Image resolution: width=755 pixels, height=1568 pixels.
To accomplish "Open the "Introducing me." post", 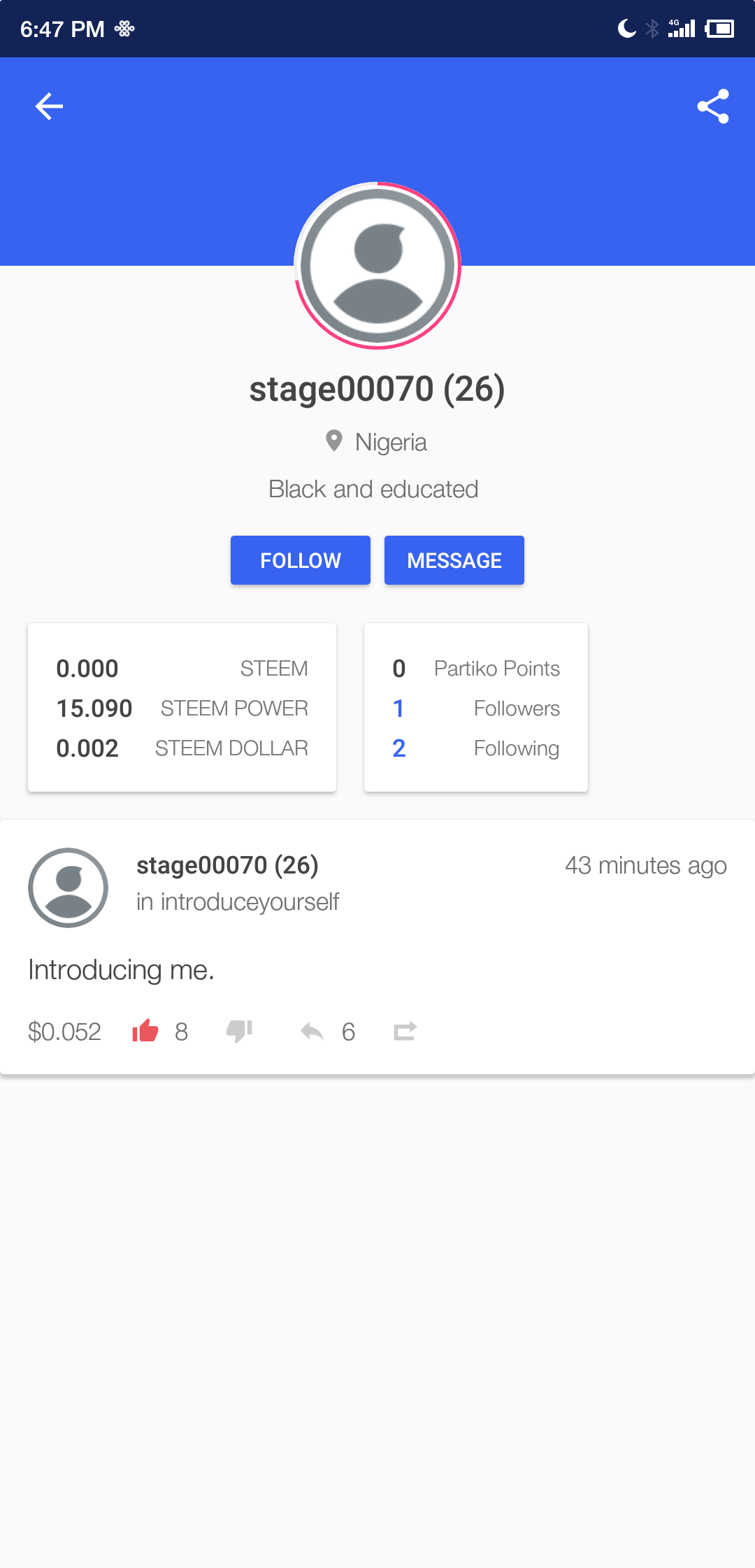I will tap(122, 970).
